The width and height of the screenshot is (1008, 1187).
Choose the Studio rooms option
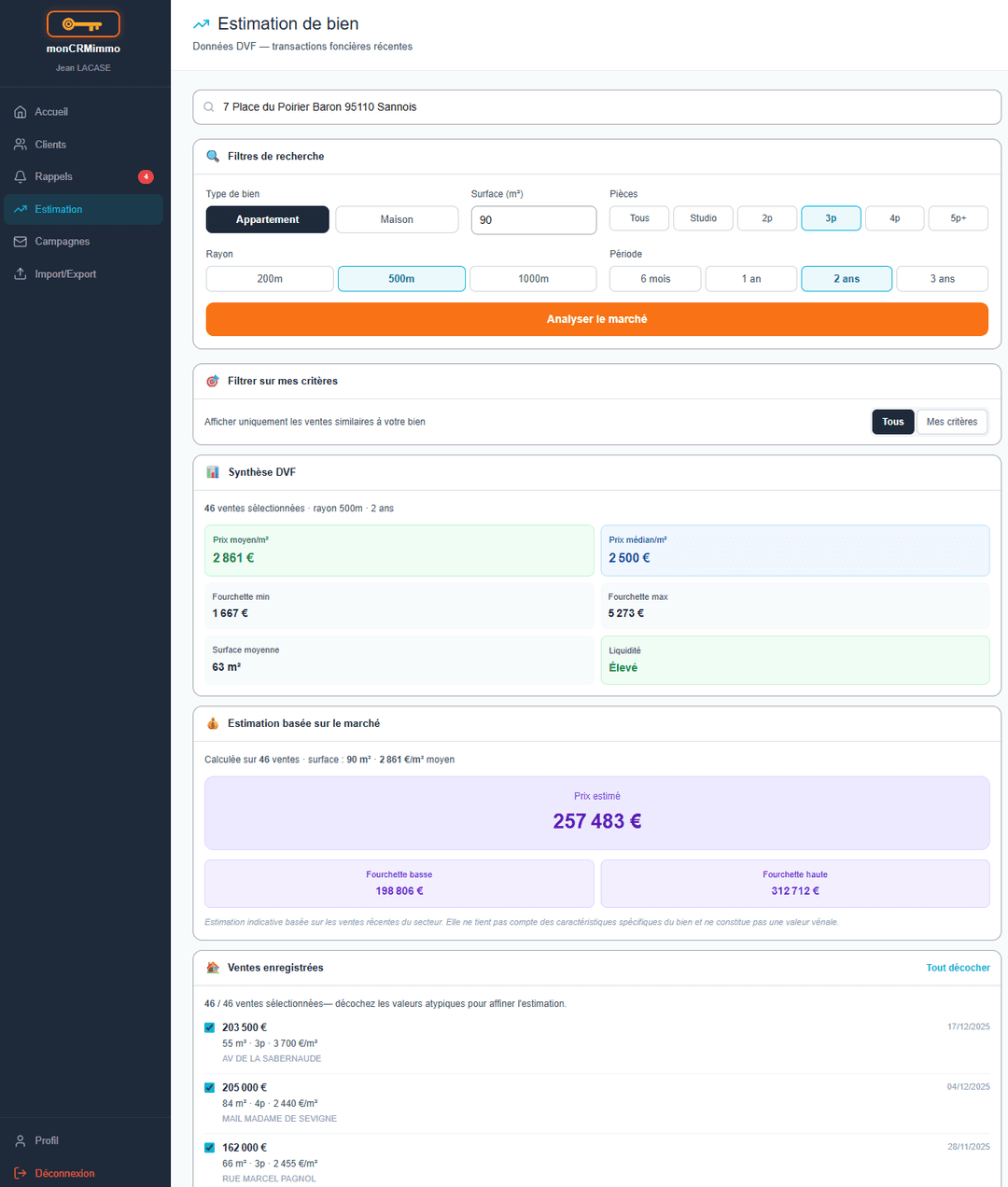(x=704, y=218)
